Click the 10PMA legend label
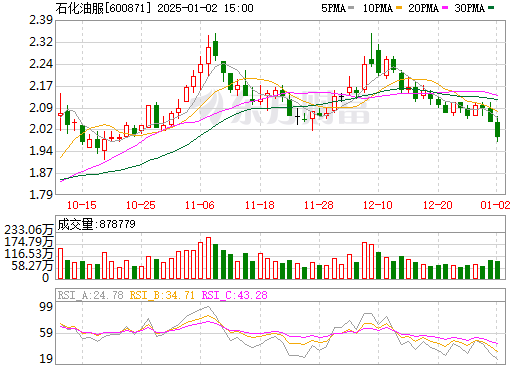Screen dimensions: 520x365 [x=378, y=8]
